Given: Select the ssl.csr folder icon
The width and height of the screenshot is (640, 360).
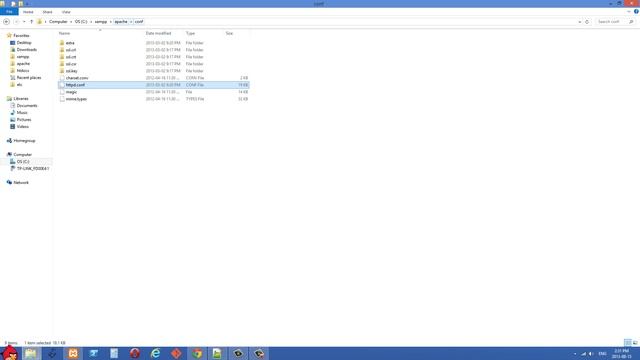Looking at the screenshot, I should coord(62,64).
